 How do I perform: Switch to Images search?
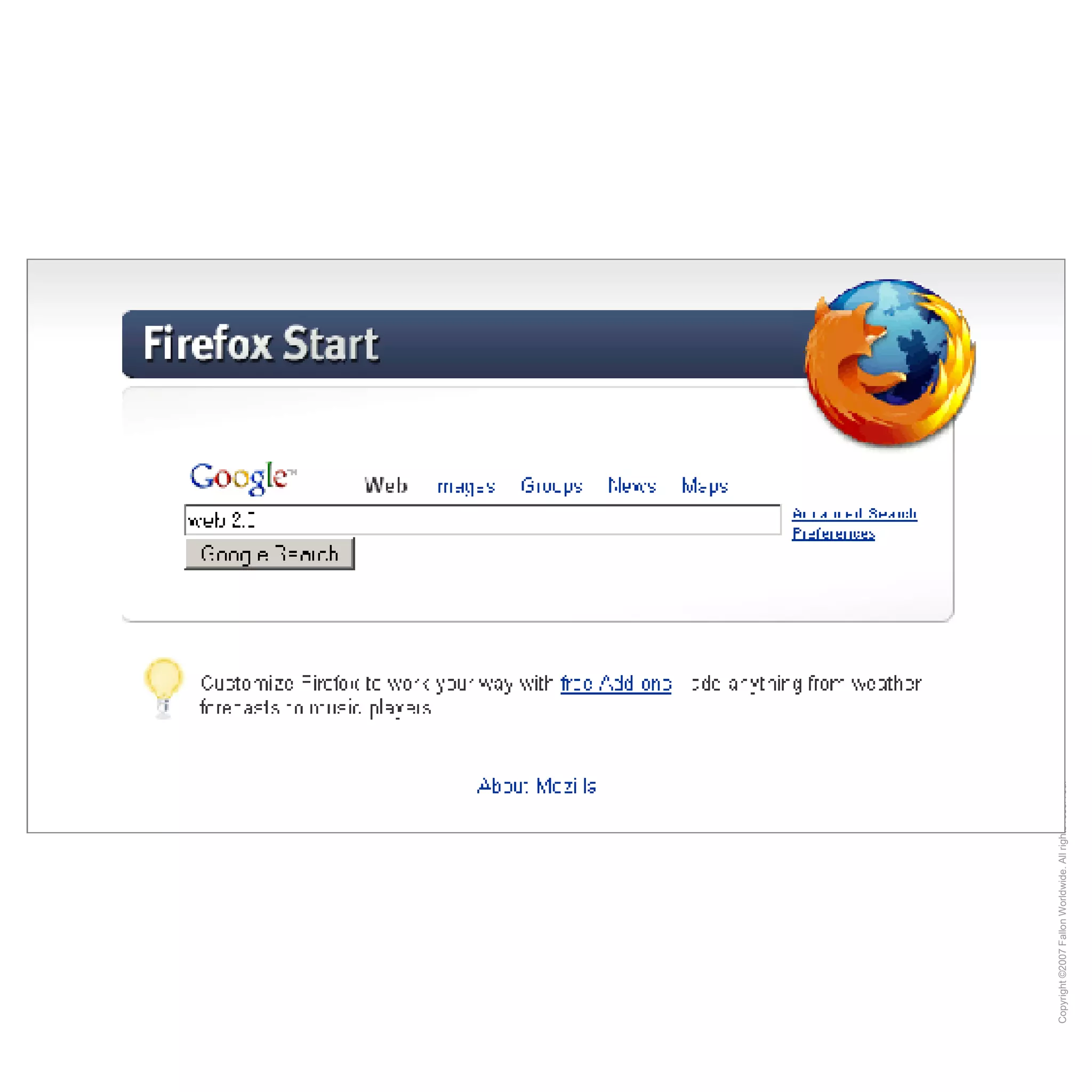point(465,487)
